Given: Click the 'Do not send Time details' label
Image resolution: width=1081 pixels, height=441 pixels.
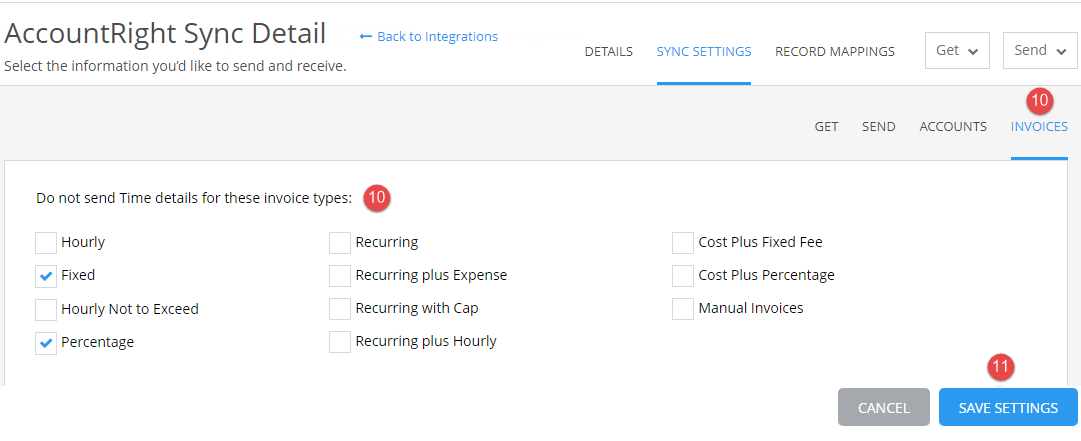Looking at the screenshot, I should tap(194, 198).
